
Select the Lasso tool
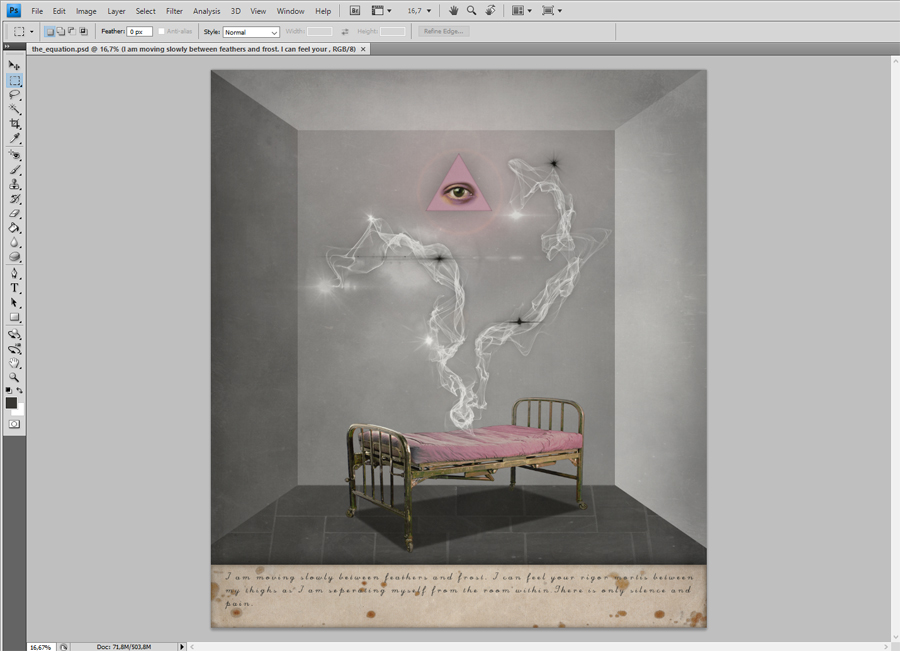(15, 95)
